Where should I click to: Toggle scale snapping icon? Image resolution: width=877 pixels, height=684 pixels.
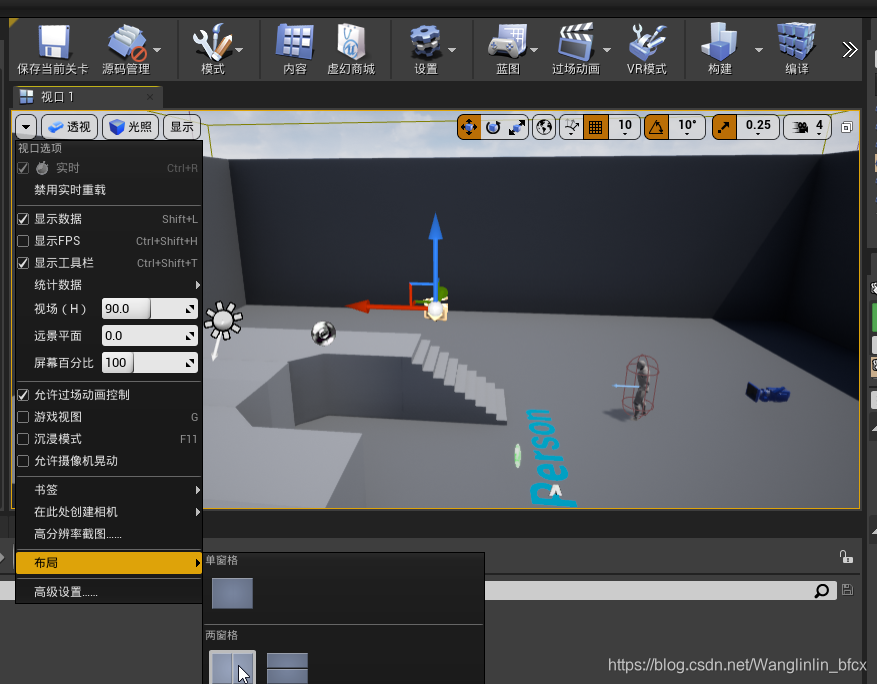[724, 128]
